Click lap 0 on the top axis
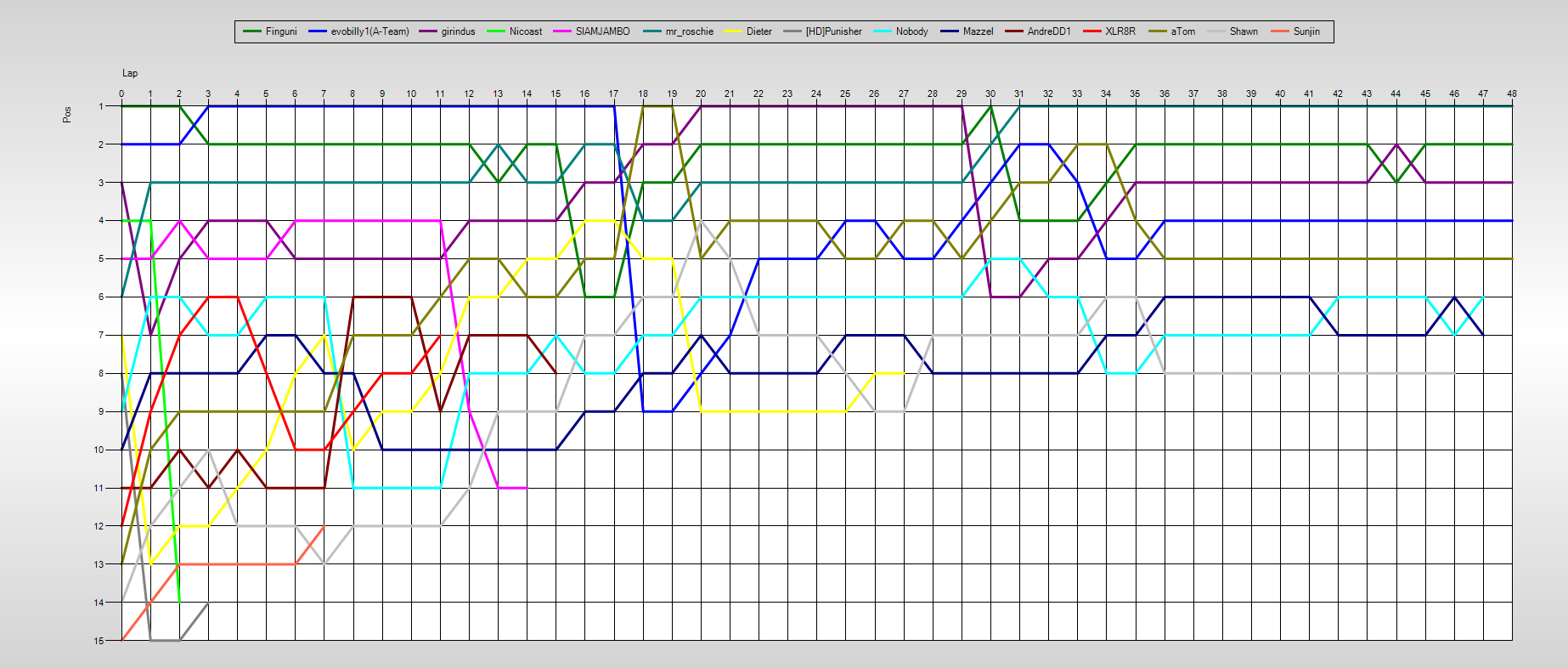This screenshot has height=668, width=1568. pos(121,93)
